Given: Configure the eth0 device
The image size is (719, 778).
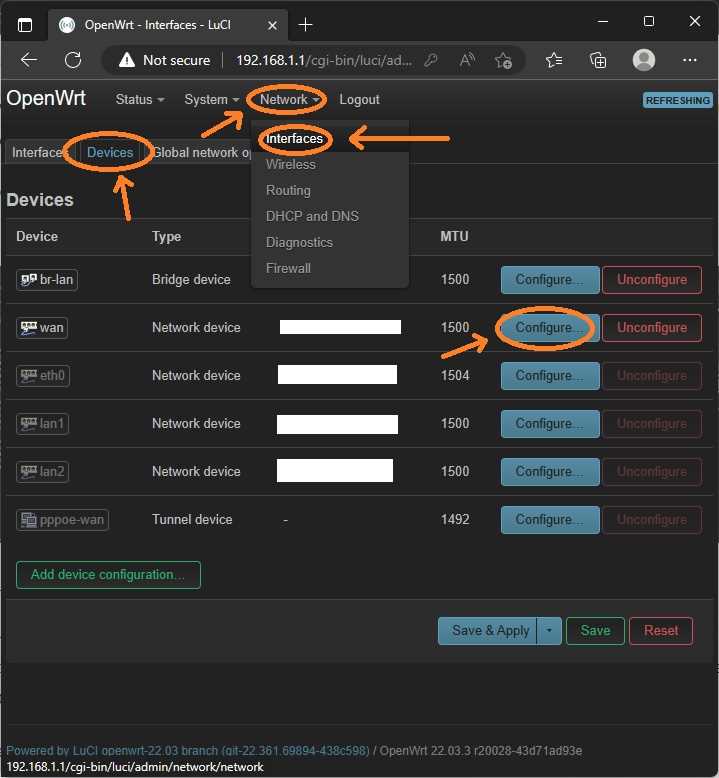Looking at the screenshot, I should tap(550, 376).
